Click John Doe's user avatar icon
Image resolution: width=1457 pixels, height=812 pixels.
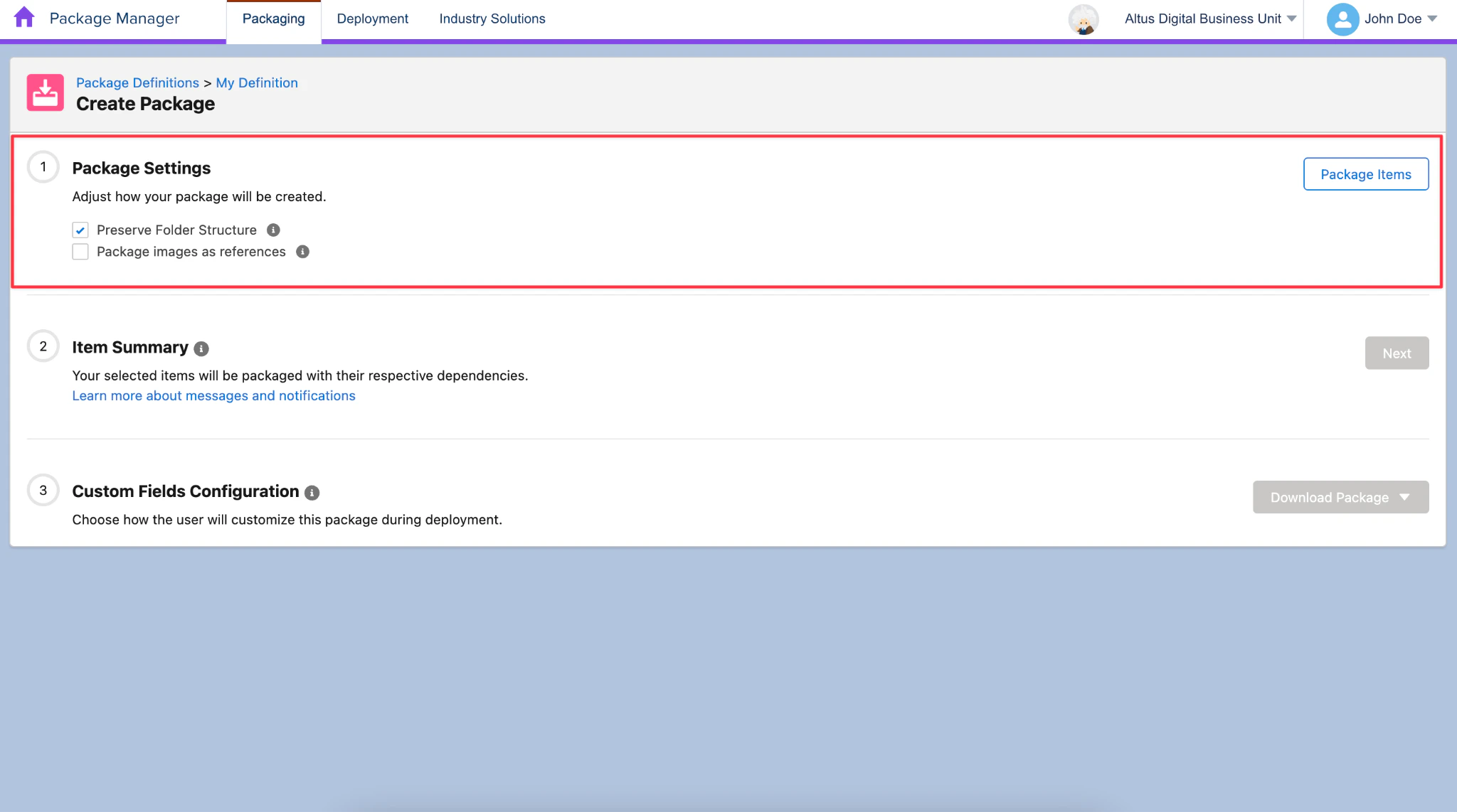click(x=1342, y=19)
